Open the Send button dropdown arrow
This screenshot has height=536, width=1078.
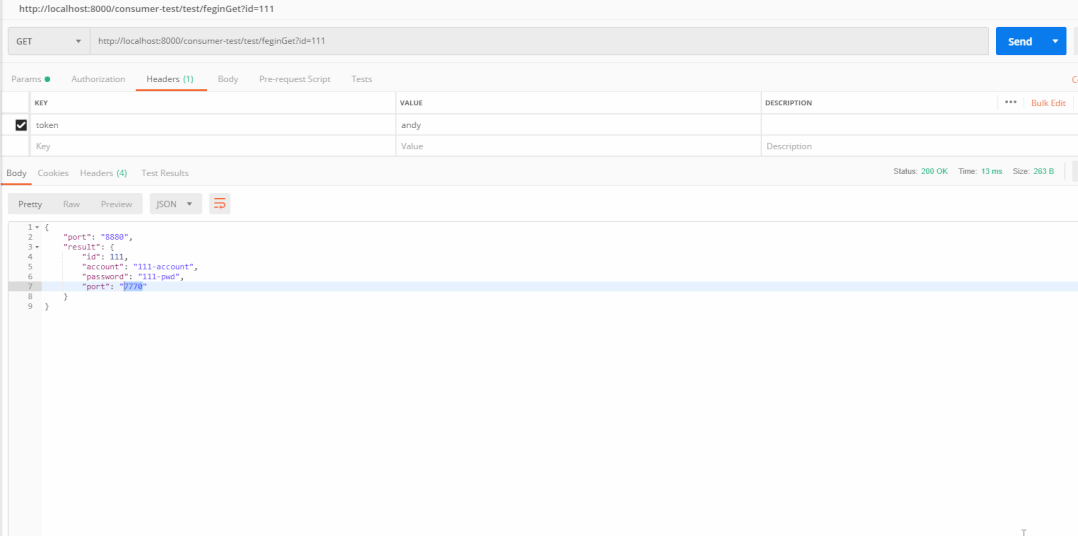tap(1055, 41)
